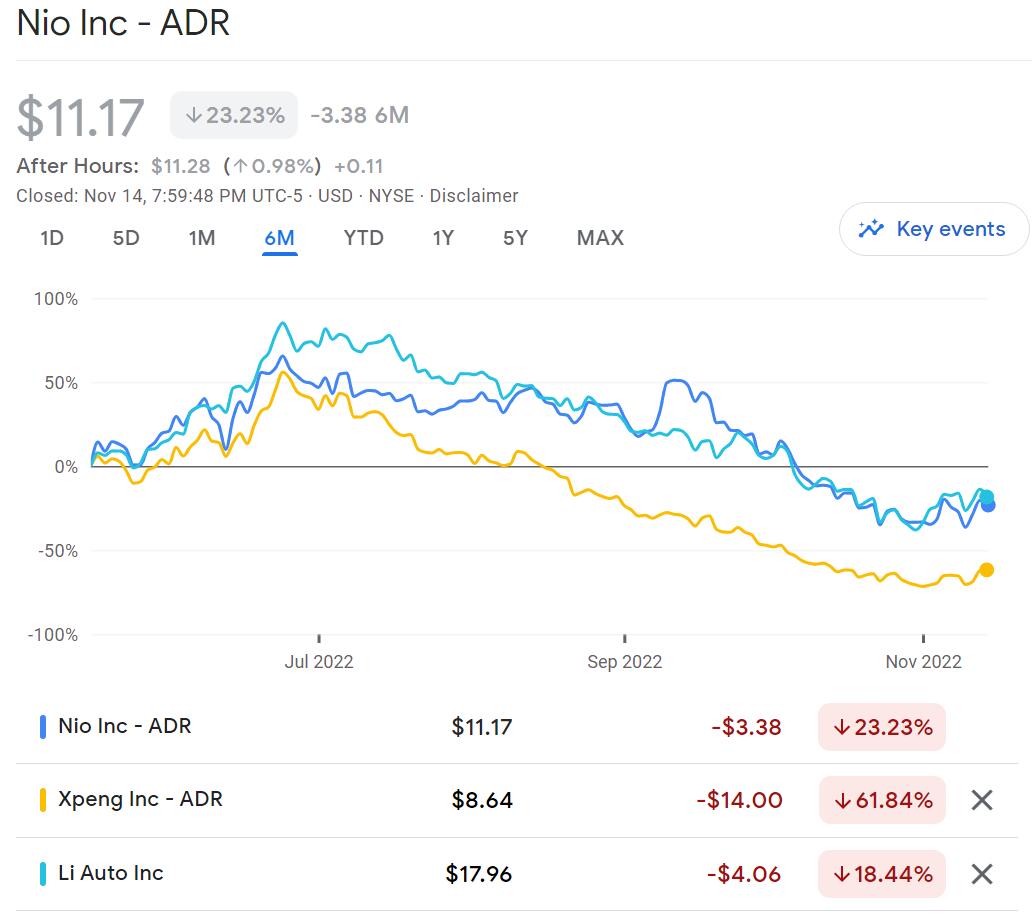Remove Li Auto Inc comparison X icon
The width and height of the screenshot is (1032, 916).
(x=982, y=874)
